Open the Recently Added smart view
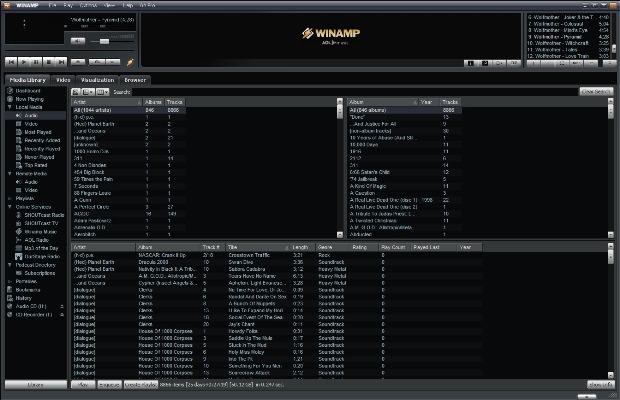Screen dimensions: 620x400 [42, 140]
